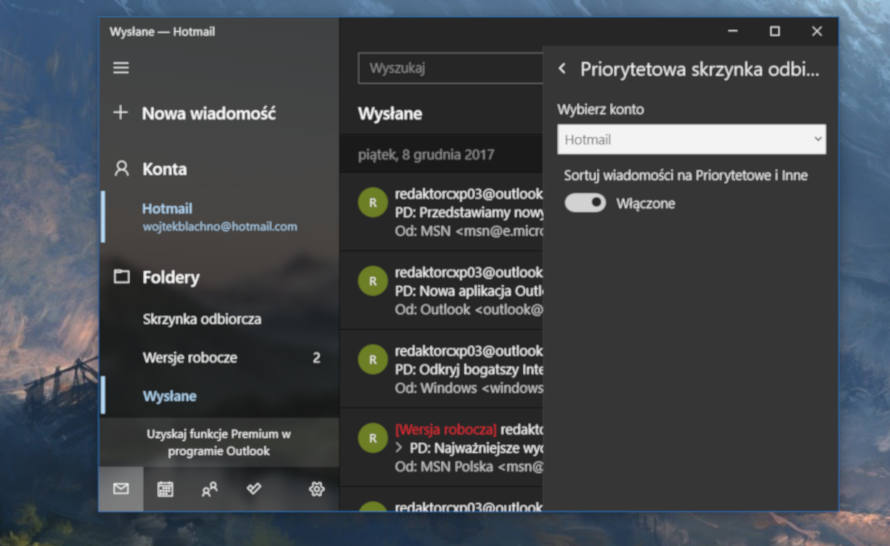Click the wojtekblachno@hotmail.com address
Viewport: 890px width, 546px height.
220,226
